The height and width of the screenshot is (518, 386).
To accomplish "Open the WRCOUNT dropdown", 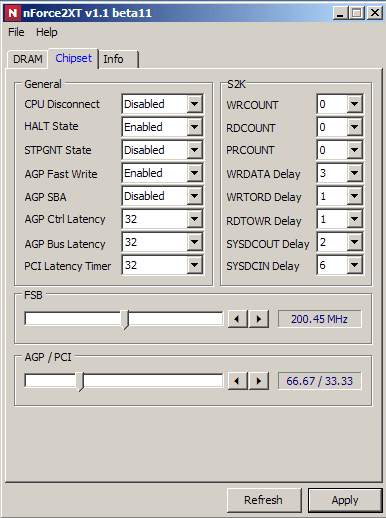I will tap(340, 104).
